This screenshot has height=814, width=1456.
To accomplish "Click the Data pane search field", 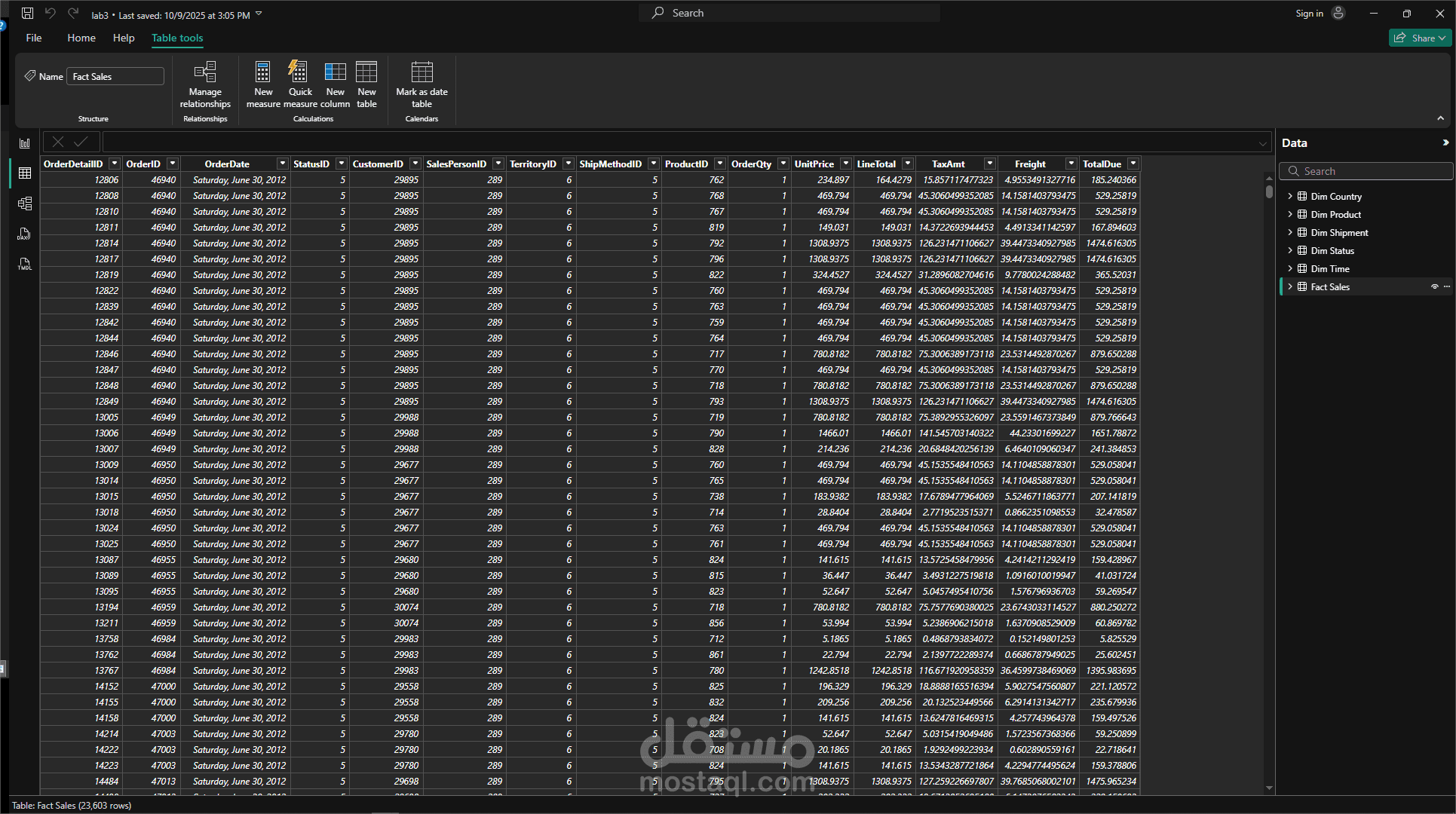I will pos(1366,171).
